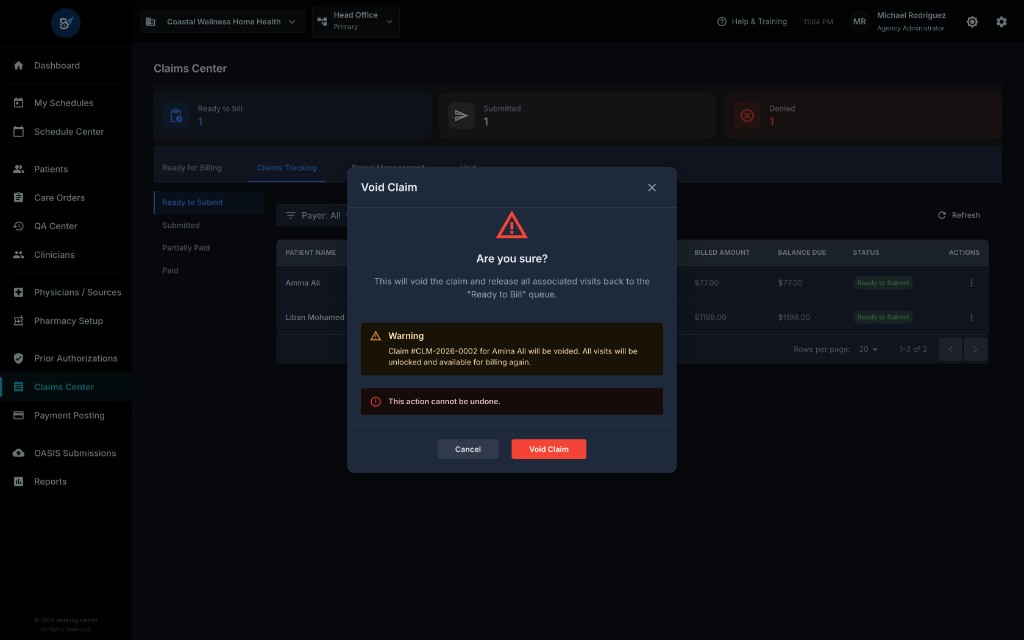Click STATUS column header
The width and height of the screenshot is (1024, 640).
click(866, 253)
